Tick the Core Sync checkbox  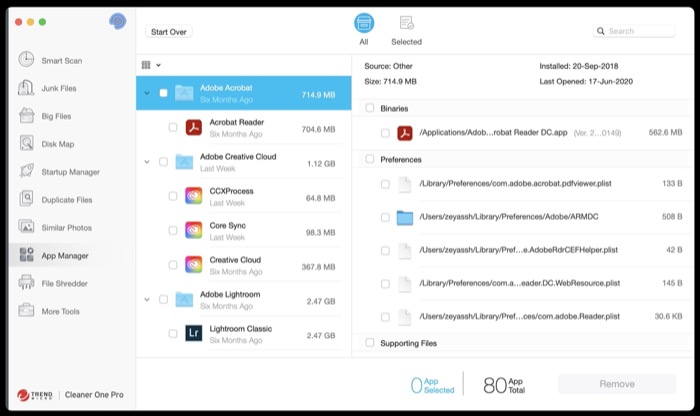click(173, 231)
